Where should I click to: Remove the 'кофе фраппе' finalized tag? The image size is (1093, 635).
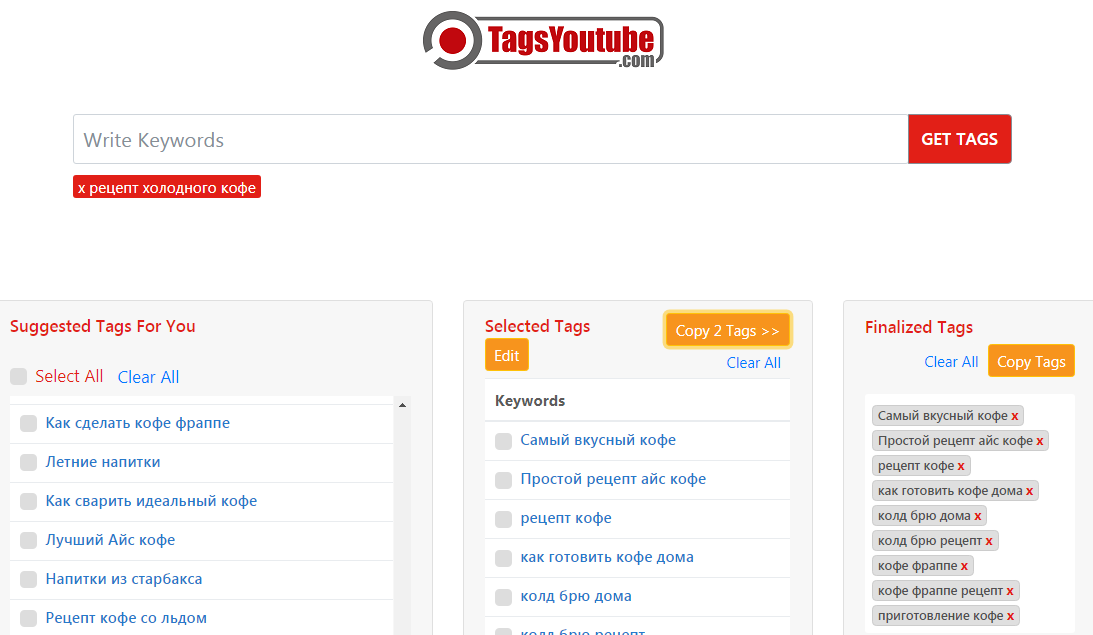click(965, 566)
